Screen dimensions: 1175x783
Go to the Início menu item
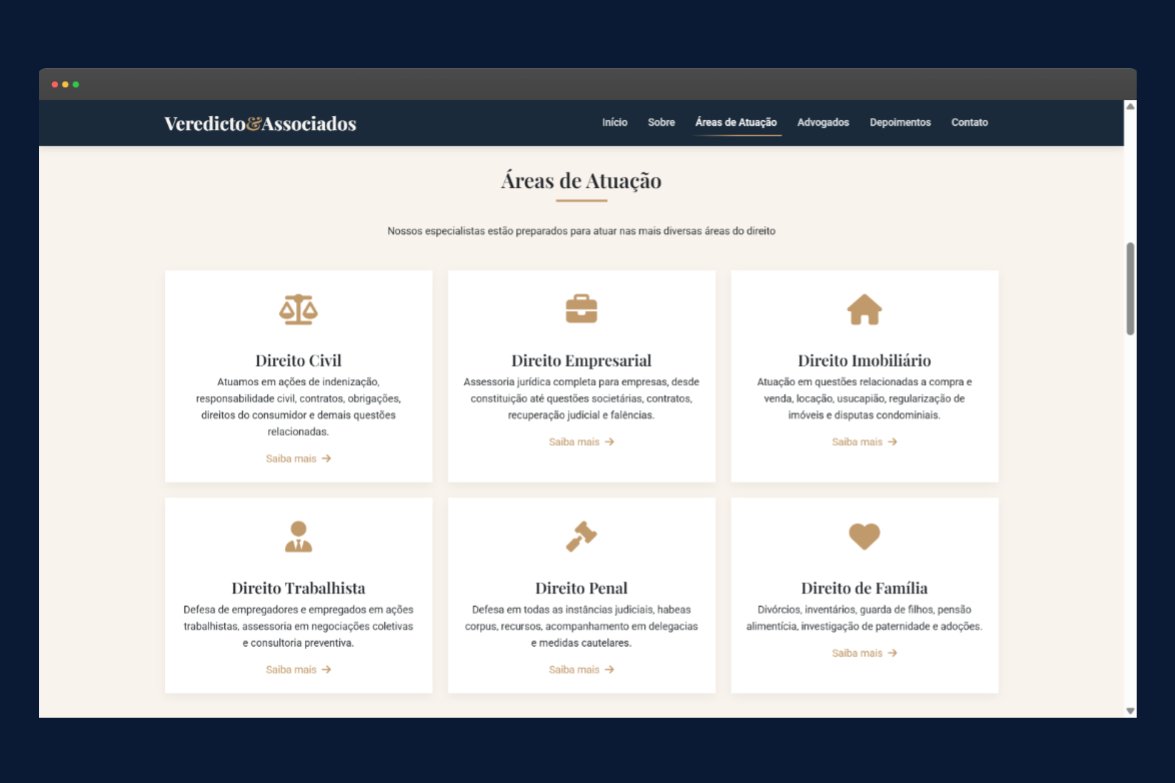[x=615, y=123]
